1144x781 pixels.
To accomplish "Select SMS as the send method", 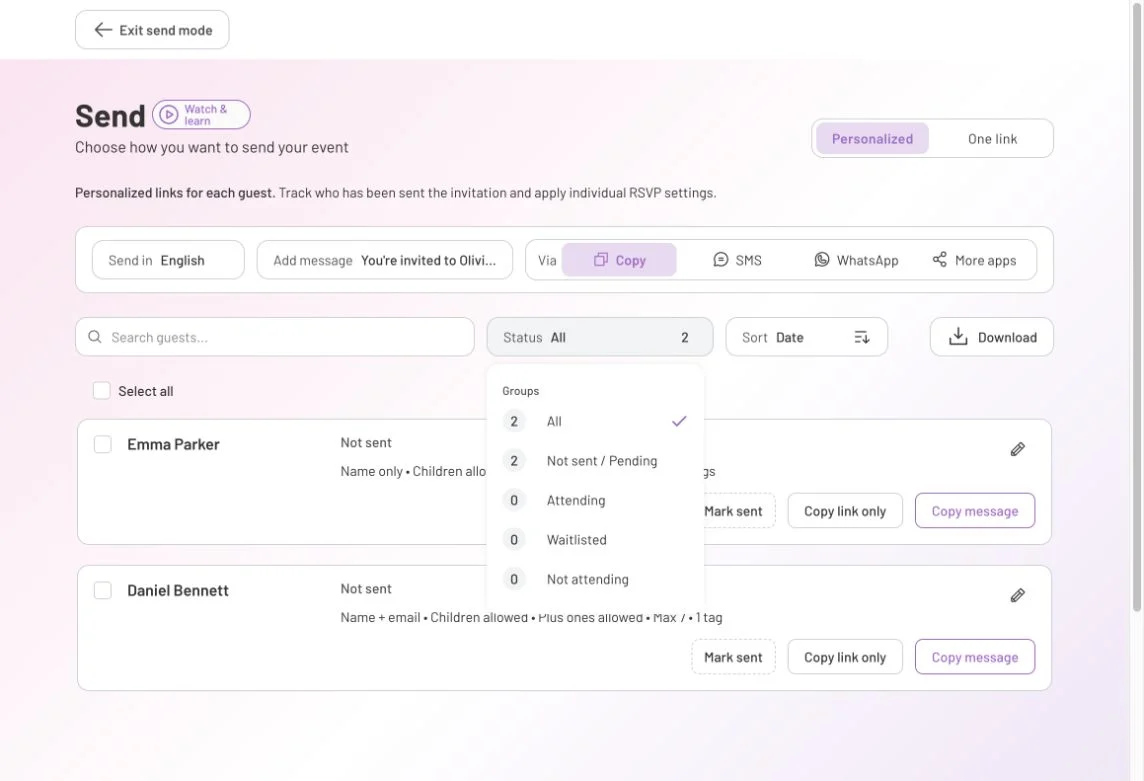I will pyautogui.click(x=737, y=260).
